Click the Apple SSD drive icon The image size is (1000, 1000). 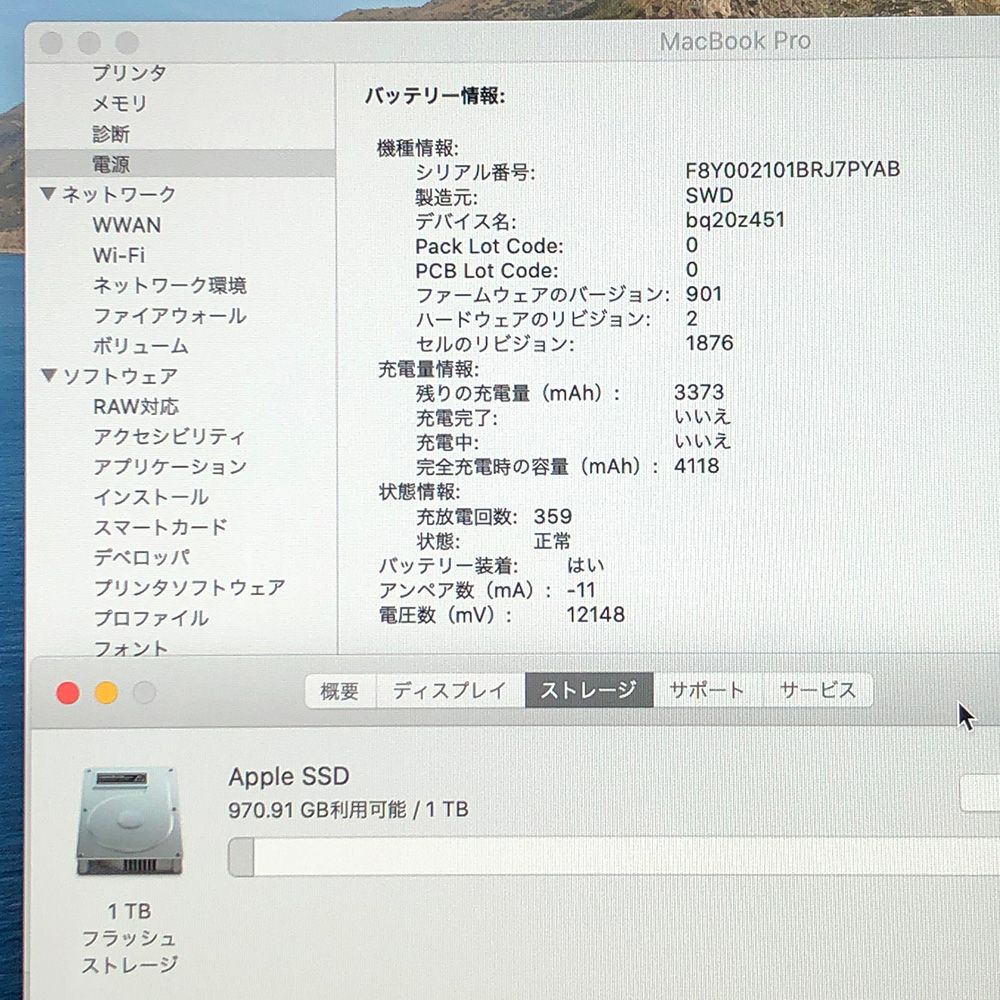[129, 821]
